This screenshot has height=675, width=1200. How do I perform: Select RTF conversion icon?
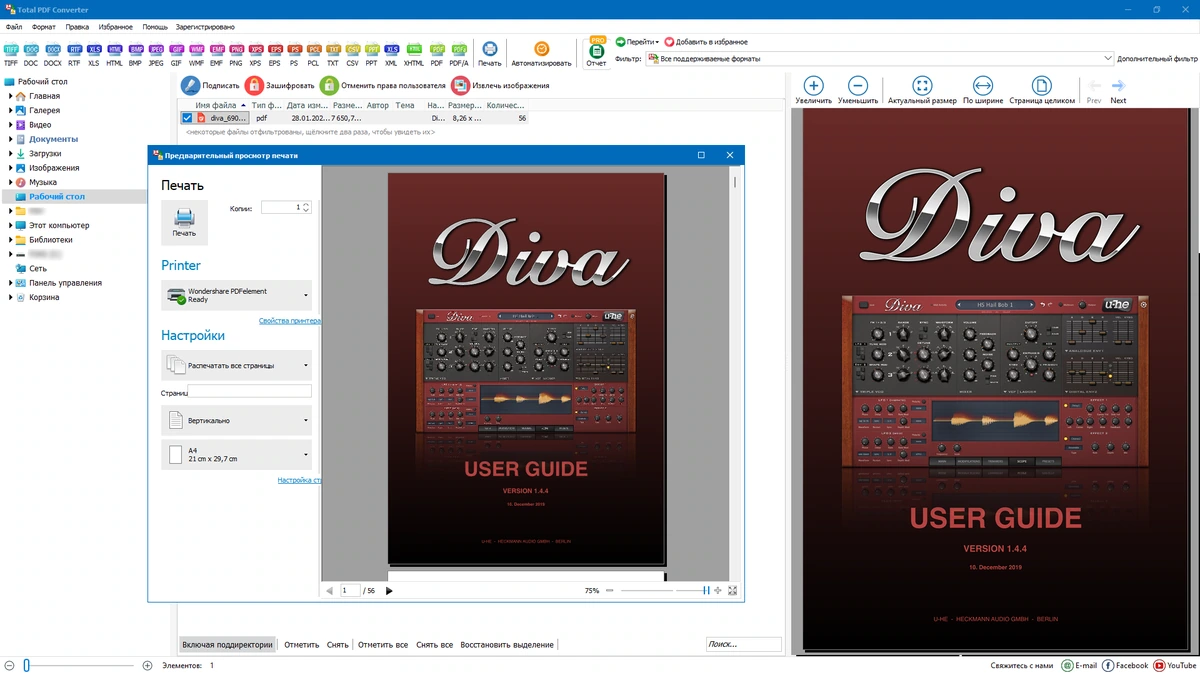tap(74, 54)
